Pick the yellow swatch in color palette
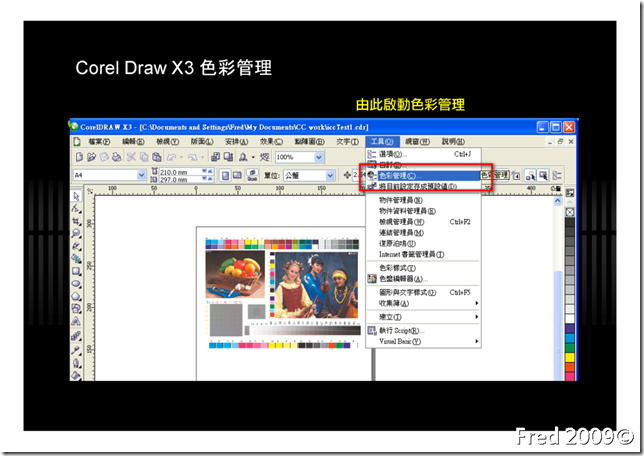Viewport: 644px width, 456px height. point(570,357)
